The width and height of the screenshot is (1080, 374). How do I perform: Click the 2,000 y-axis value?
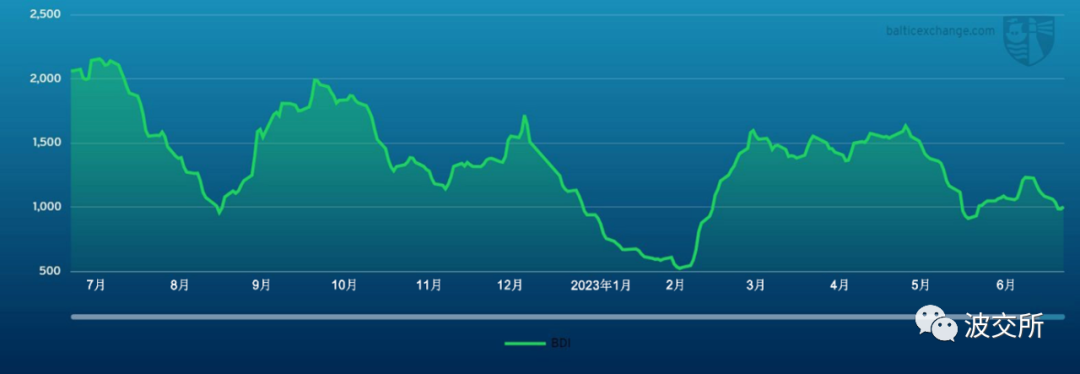45,79
